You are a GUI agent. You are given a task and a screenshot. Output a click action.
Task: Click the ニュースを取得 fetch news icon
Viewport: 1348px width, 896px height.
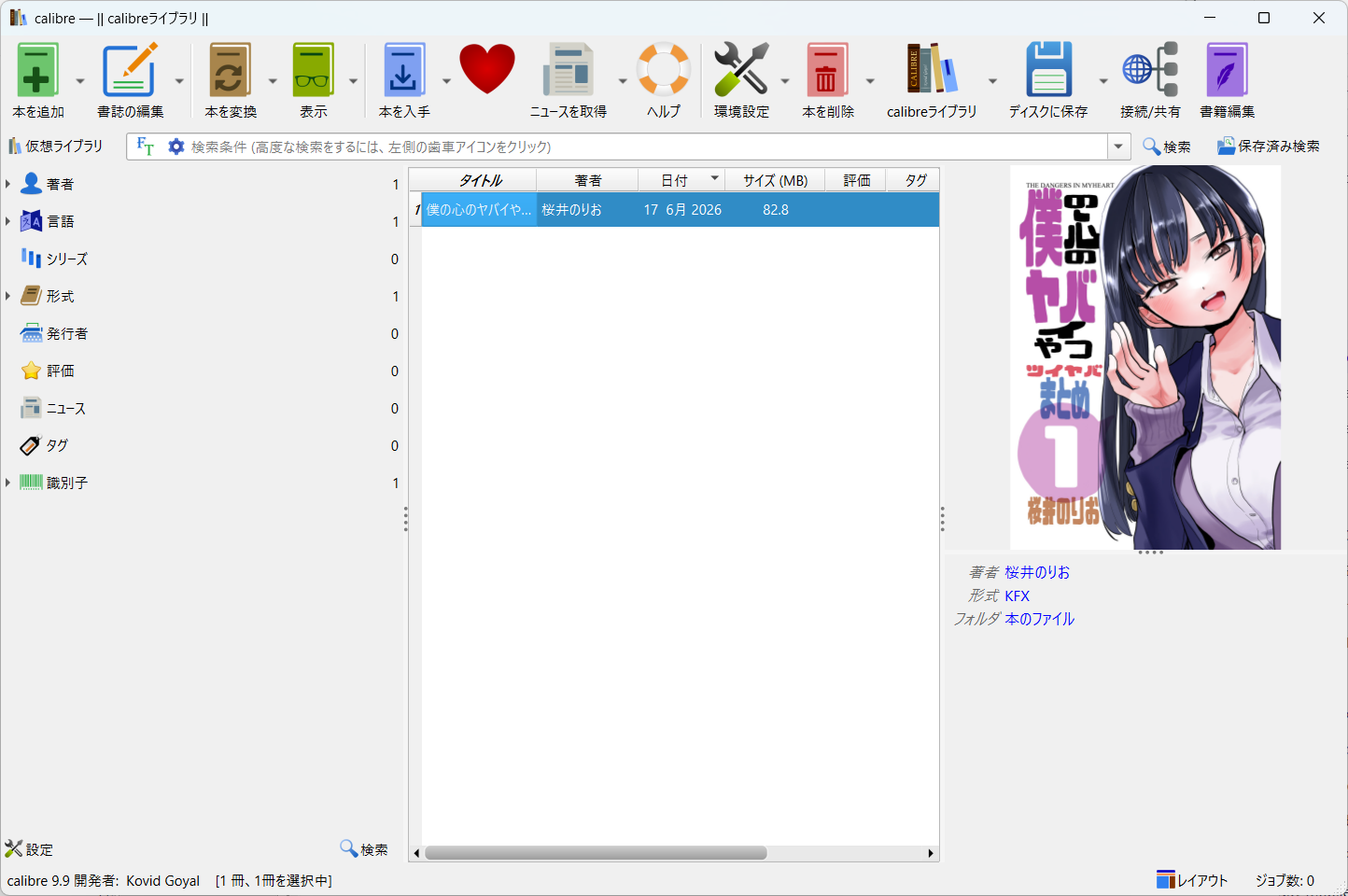coord(569,71)
